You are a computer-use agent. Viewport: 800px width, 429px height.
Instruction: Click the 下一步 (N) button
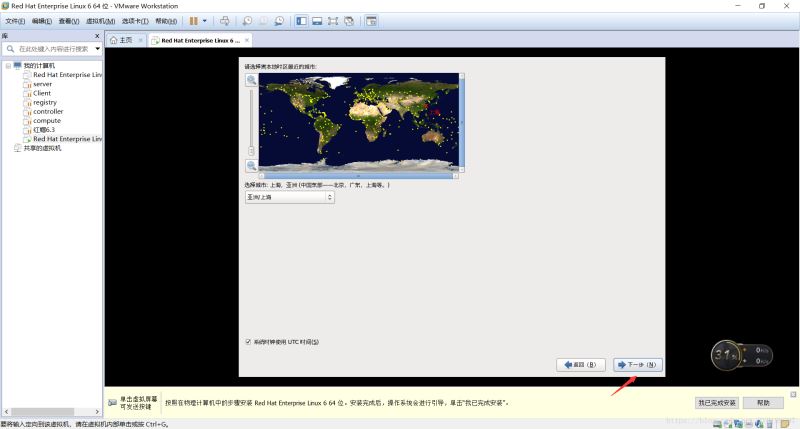[637, 365]
